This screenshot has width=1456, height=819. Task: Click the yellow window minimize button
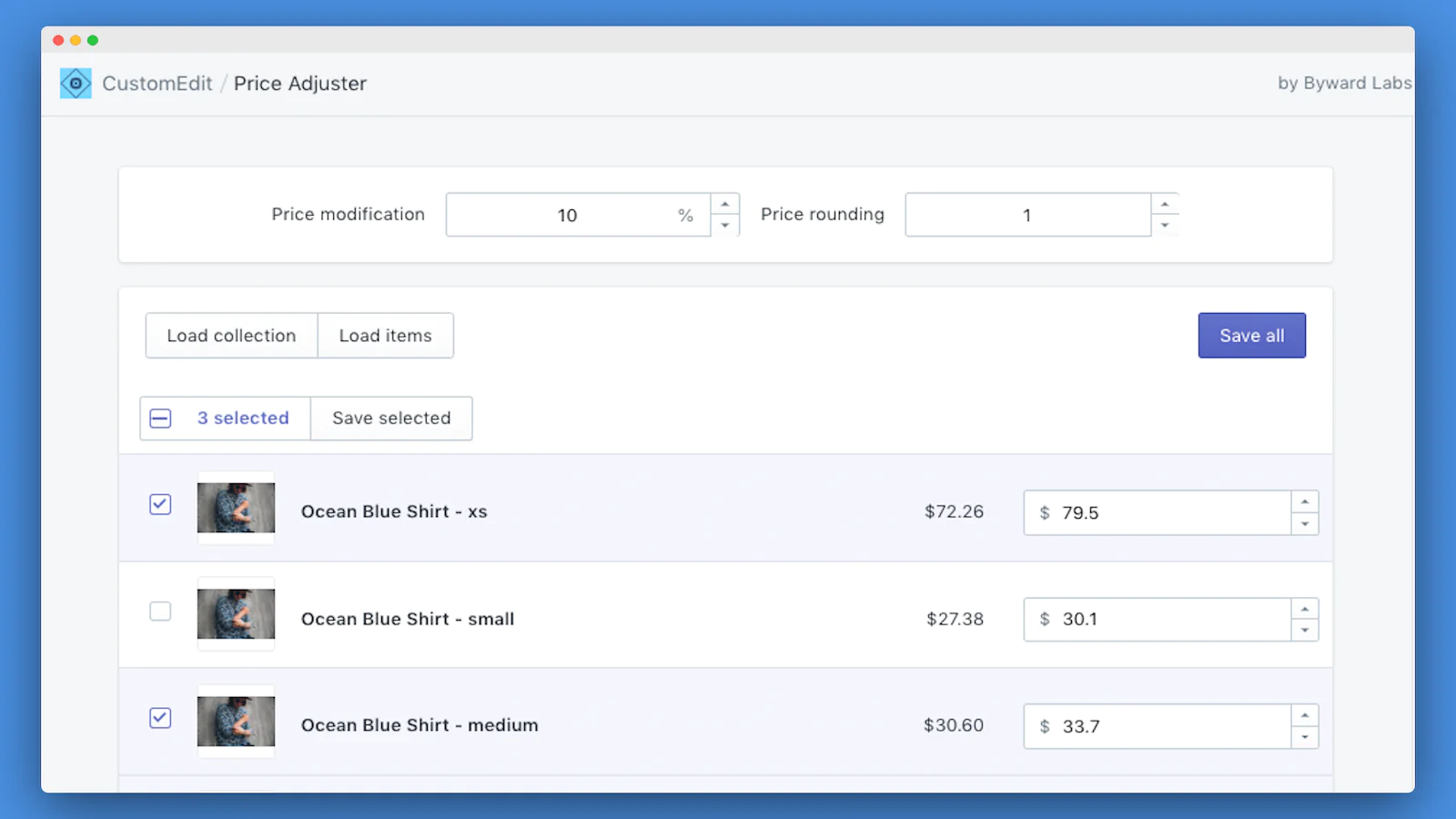tap(76, 40)
